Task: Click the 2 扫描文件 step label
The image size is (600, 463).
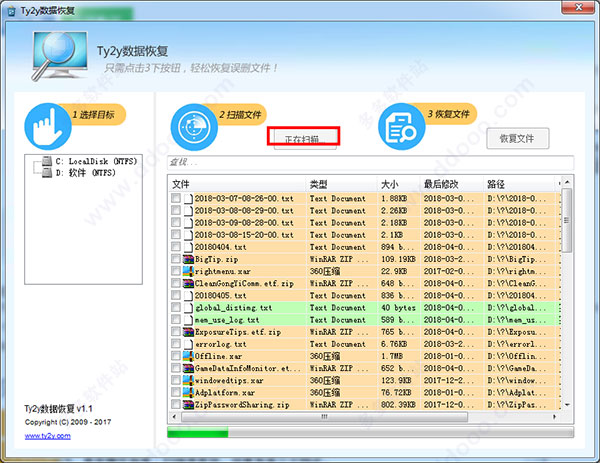Action: point(240,114)
